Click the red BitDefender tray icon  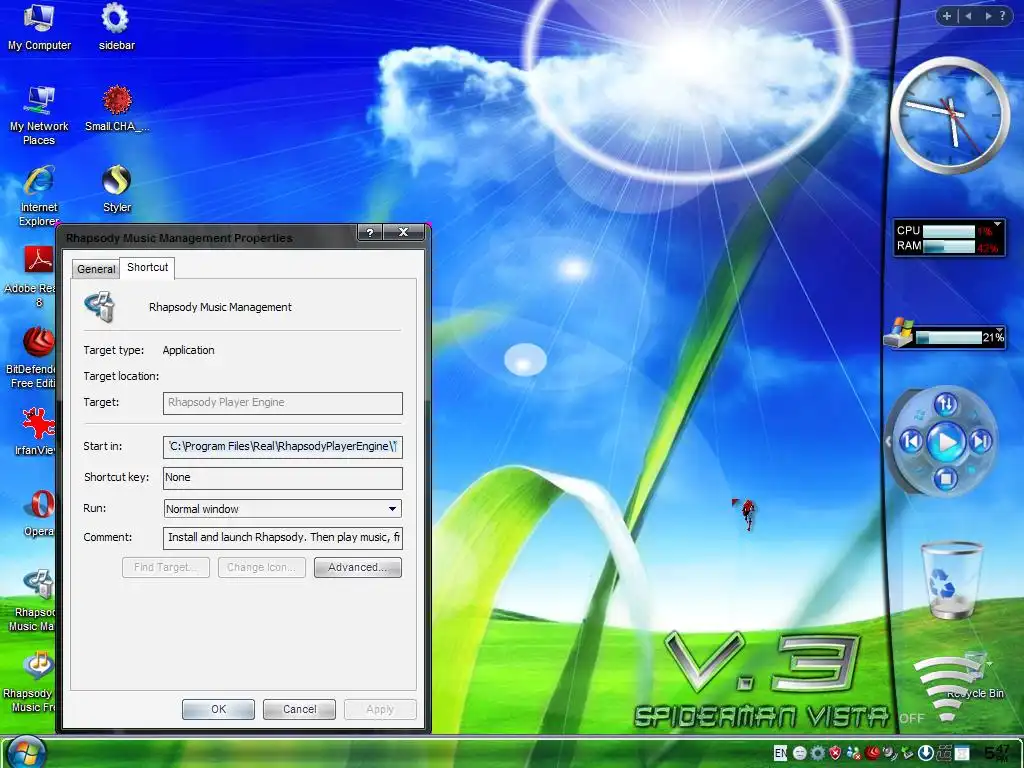point(872,753)
